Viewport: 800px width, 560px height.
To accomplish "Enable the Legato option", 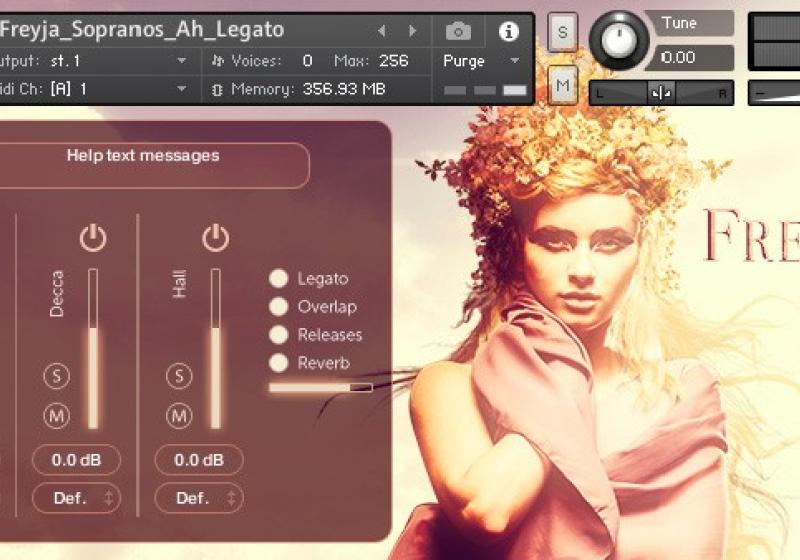I will coord(279,278).
